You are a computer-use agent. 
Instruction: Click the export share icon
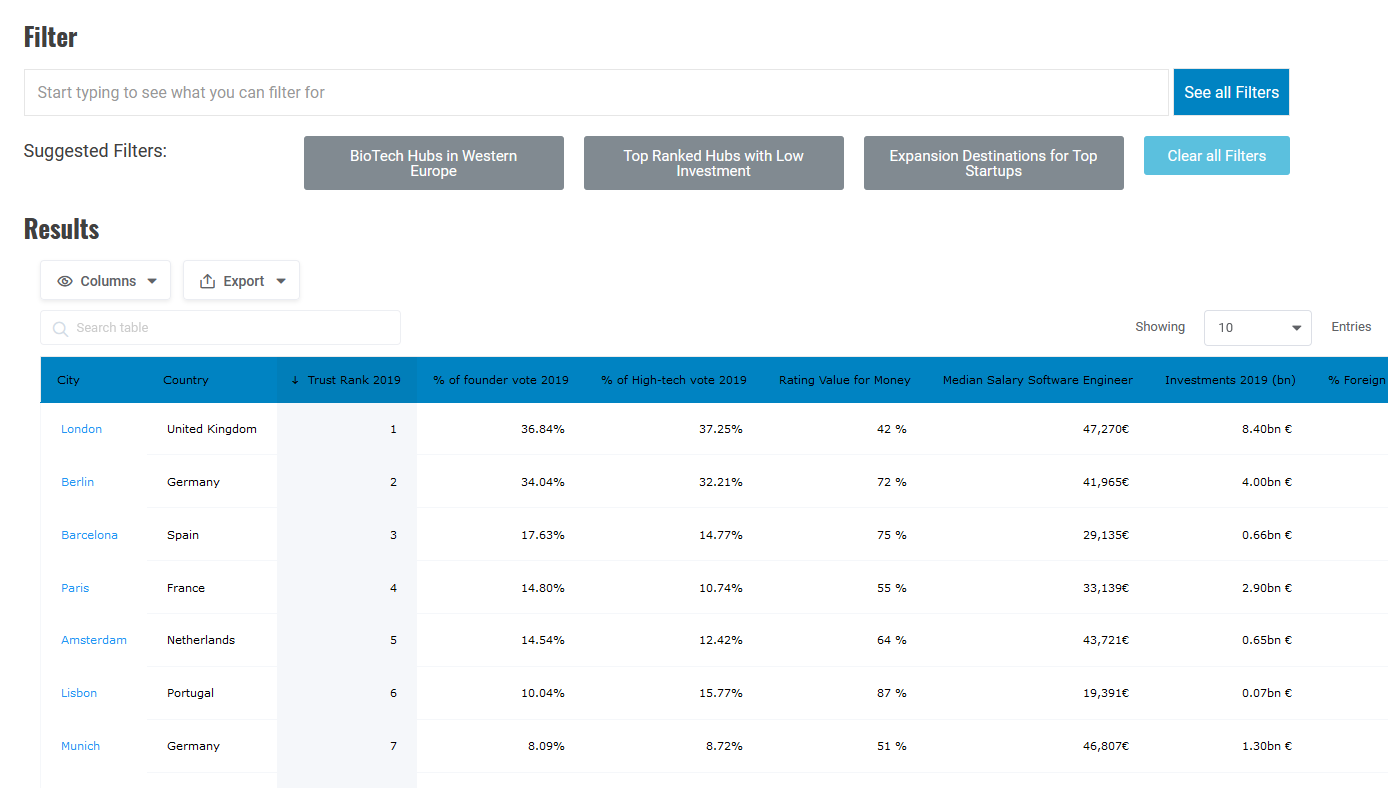[x=208, y=281]
